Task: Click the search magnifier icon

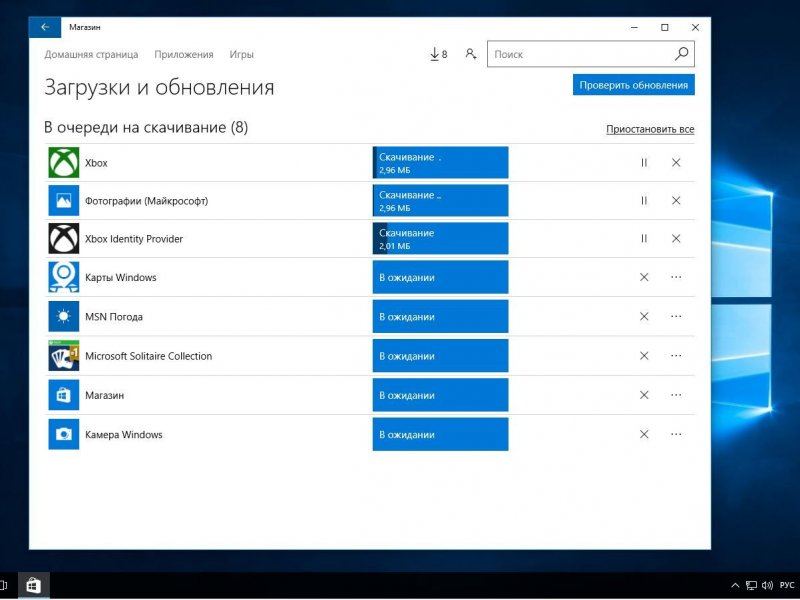Action: tap(681, 54)
